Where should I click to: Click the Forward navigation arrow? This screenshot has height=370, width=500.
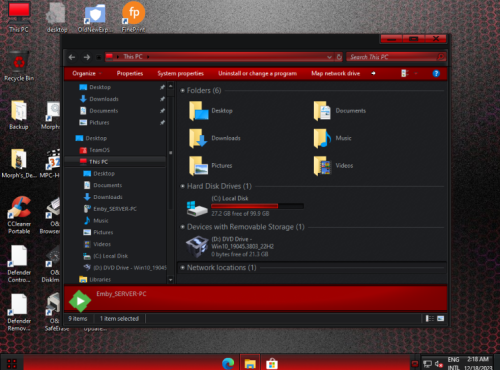click(x=87, y=57)
